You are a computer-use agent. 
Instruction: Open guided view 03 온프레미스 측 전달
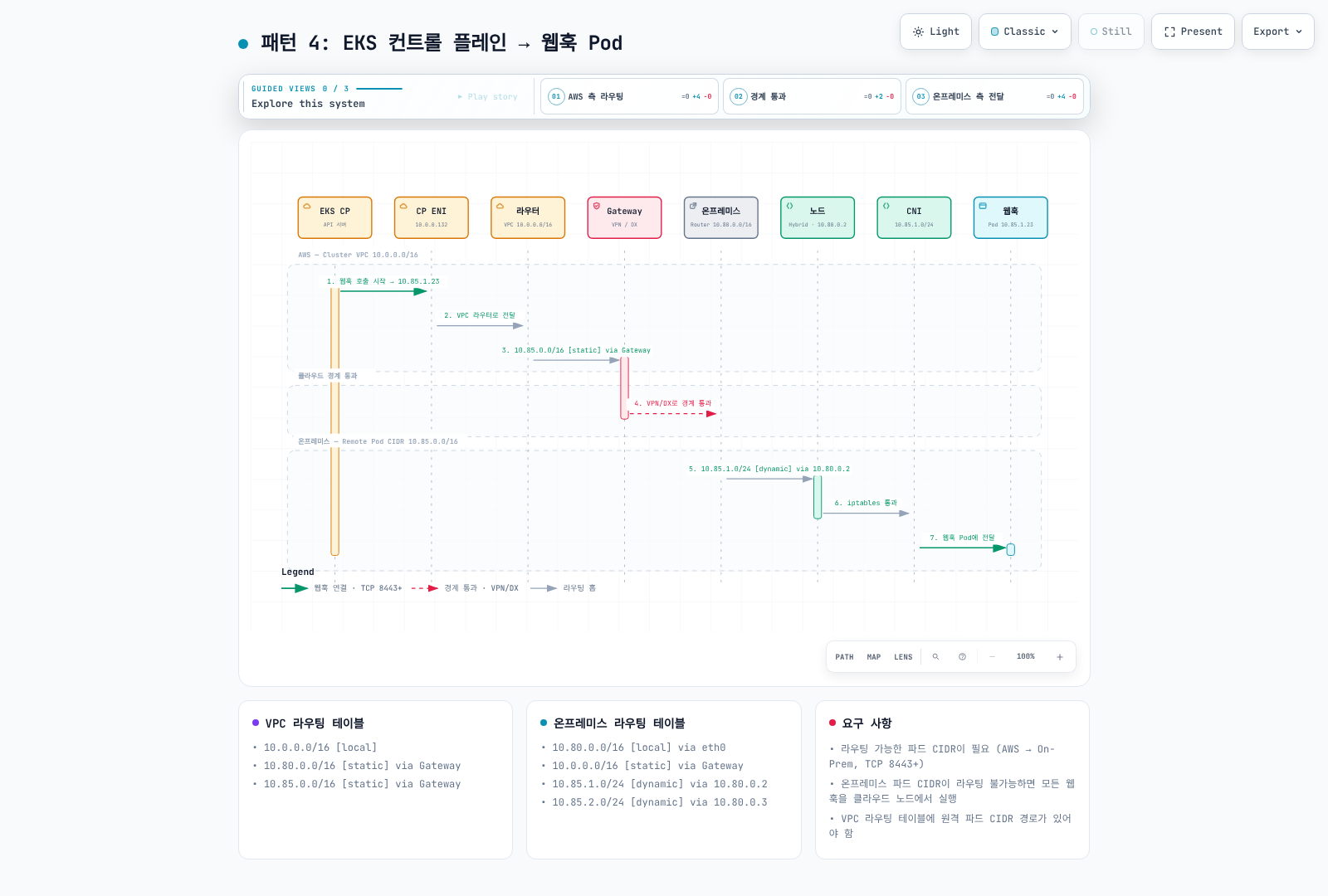[x=994, y=96]
